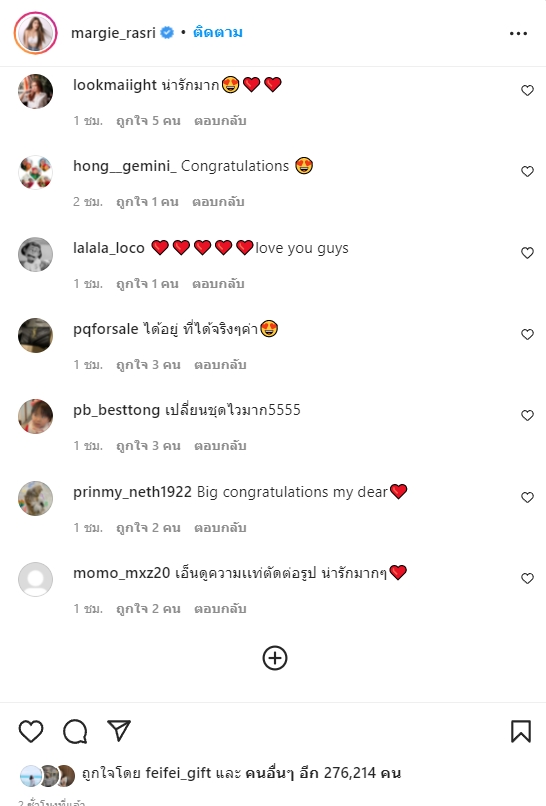Open the margie_rasri username link
Screen dimensions: 546x806
[113, 33]
